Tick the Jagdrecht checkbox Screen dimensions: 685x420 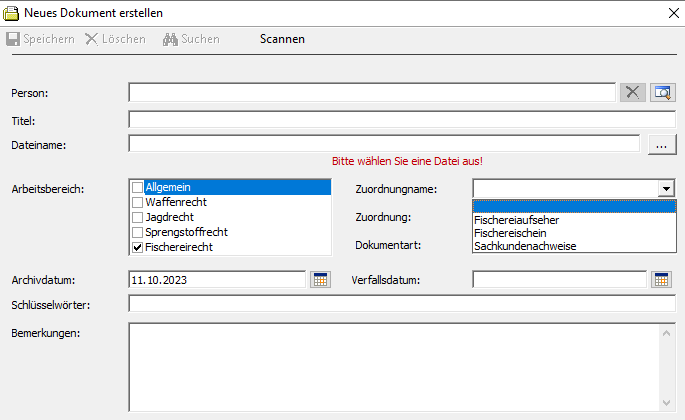click(138, 217)
